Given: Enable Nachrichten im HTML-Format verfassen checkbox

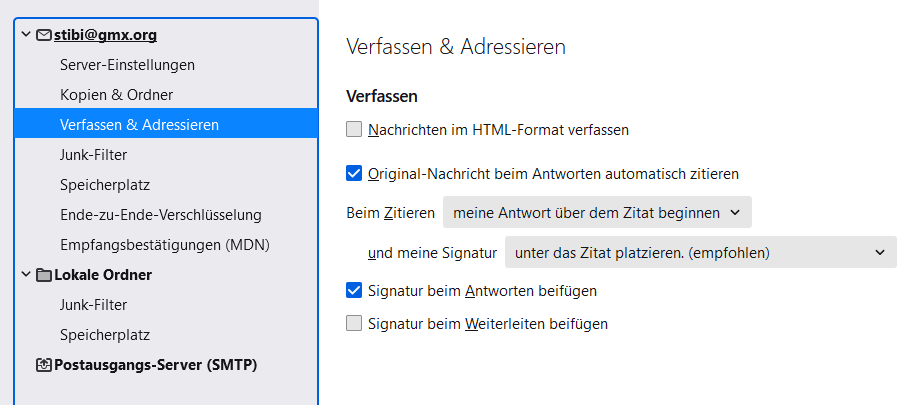Looking at the screenshot, I should point(353,129).
